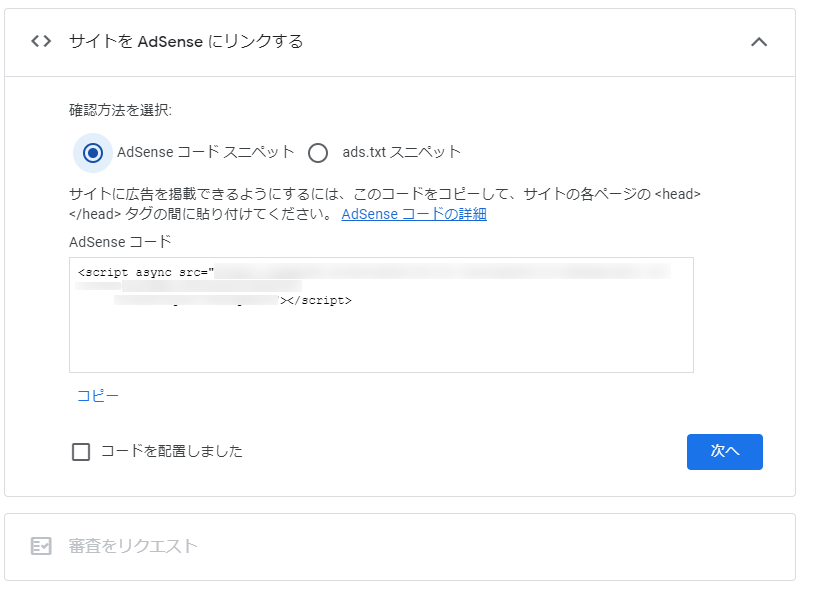Open the AdSense コードの詳細 link
817x596 pixels.
coord(414,214)
